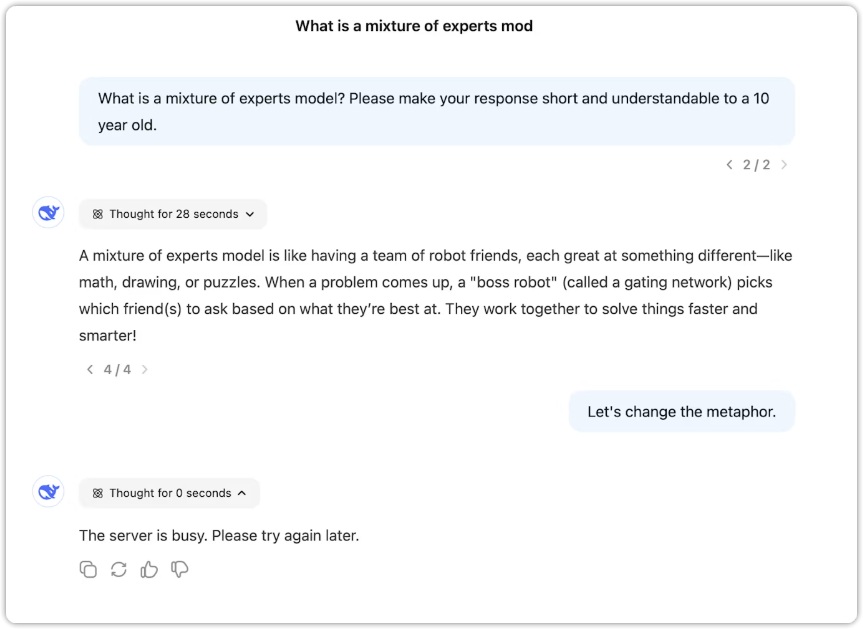Show next response version near 4 / 4

(x=145, y=369)
